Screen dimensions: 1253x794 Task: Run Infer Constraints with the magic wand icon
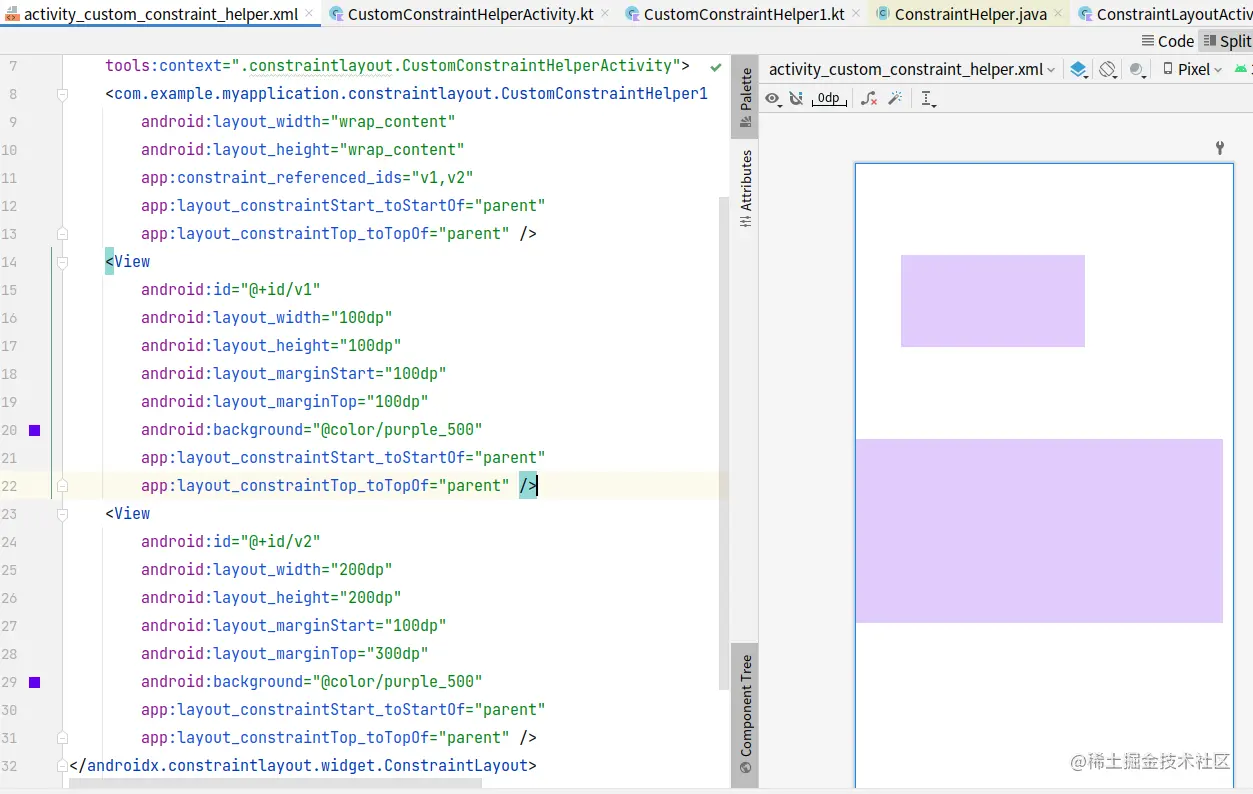click(x=895, y=97)
